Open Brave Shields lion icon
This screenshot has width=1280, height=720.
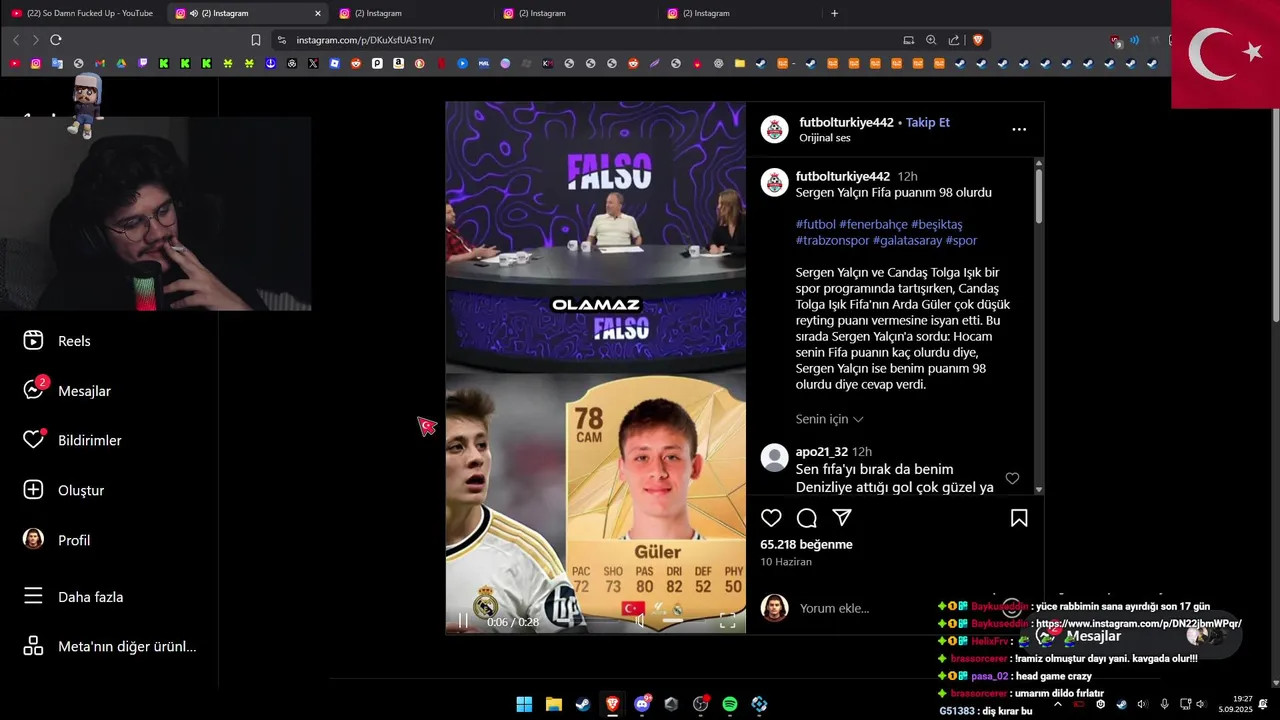click(977, 40)
